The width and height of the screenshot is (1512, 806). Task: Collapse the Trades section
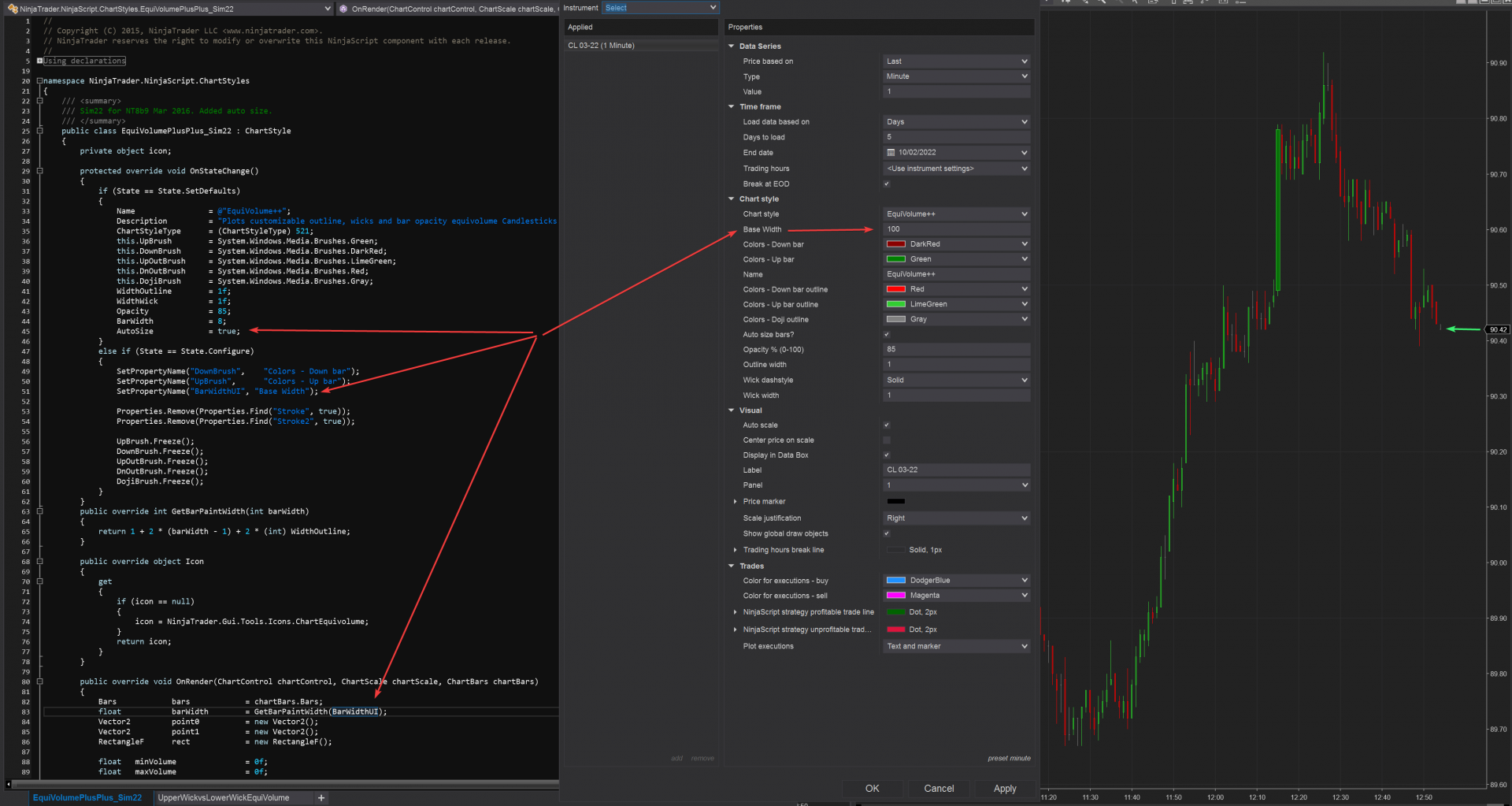732,566
